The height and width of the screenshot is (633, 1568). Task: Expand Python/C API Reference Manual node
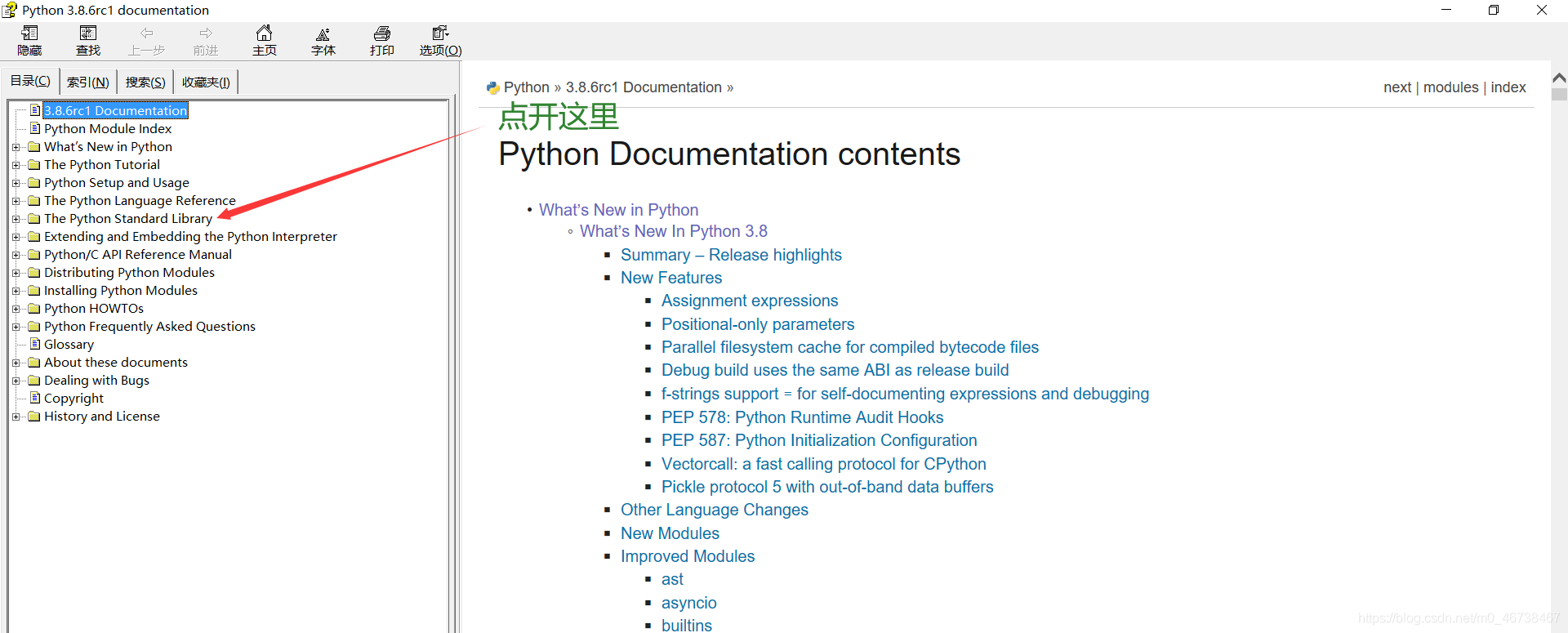click(x=16, y=255)
